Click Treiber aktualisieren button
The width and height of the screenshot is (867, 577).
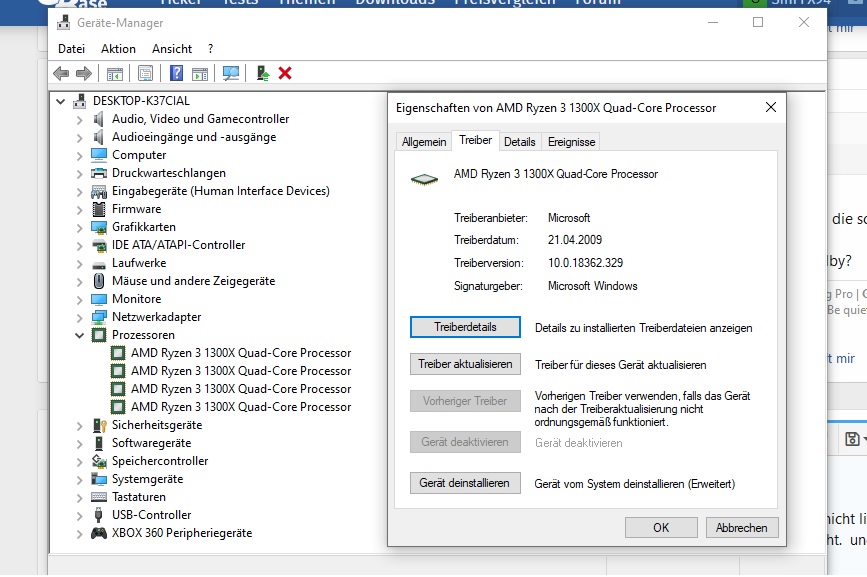click(465, 364)
